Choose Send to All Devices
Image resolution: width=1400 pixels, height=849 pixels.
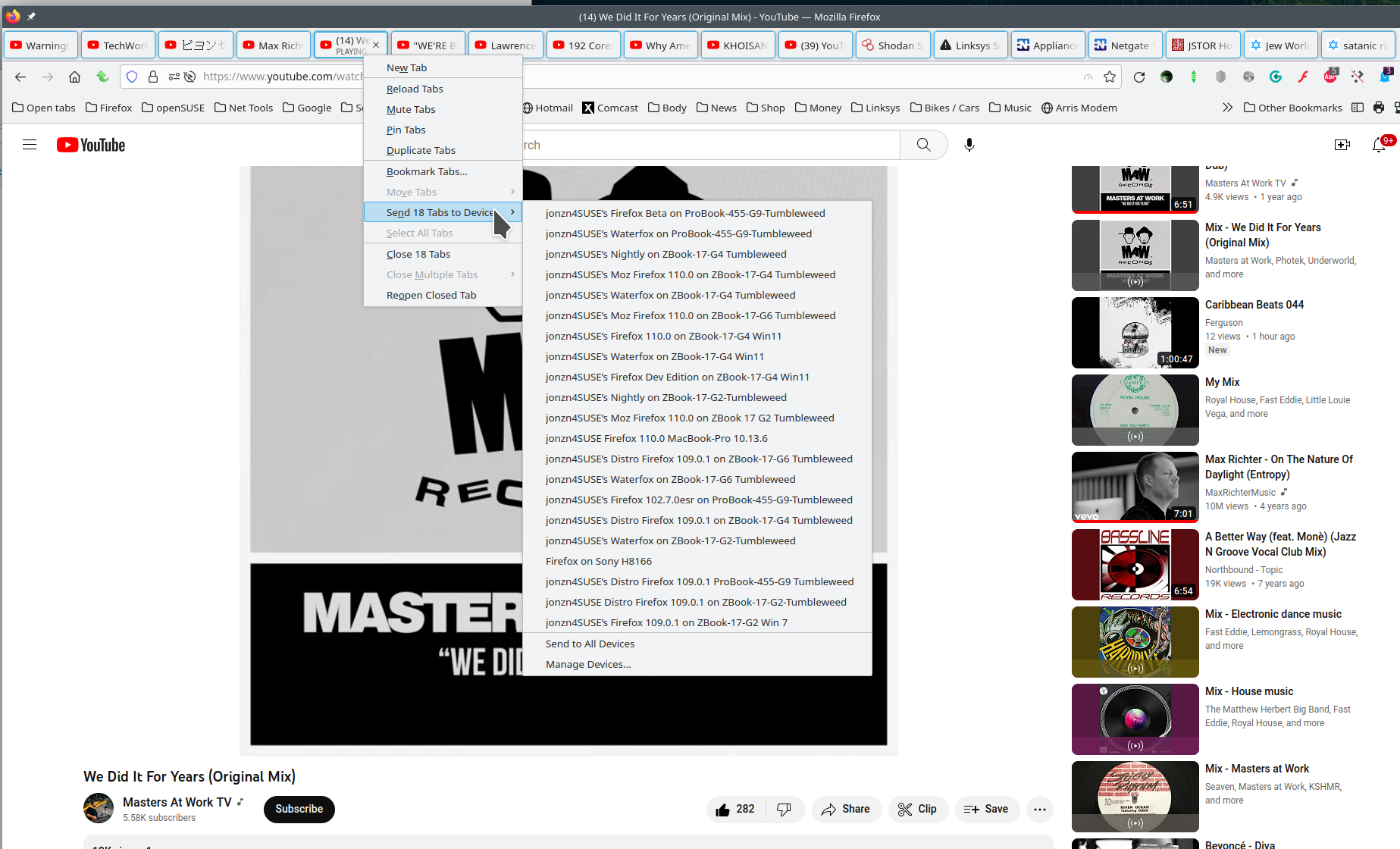click(x=697, y=644)
